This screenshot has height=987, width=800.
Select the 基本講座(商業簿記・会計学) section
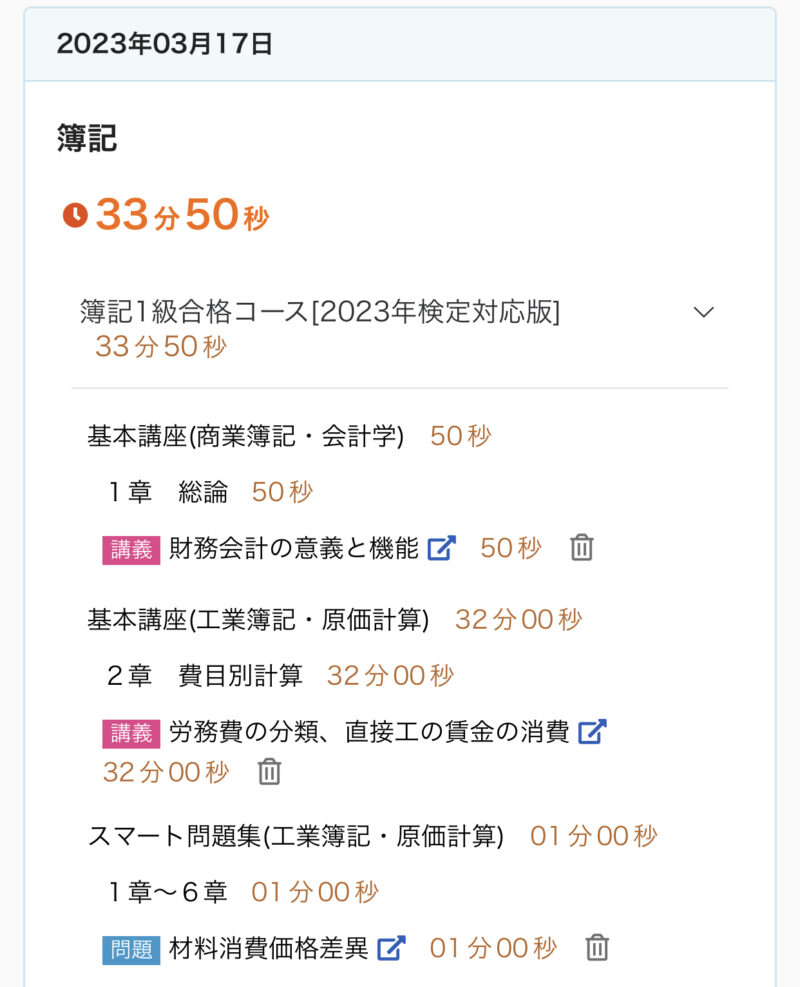[x=245, y=437]
